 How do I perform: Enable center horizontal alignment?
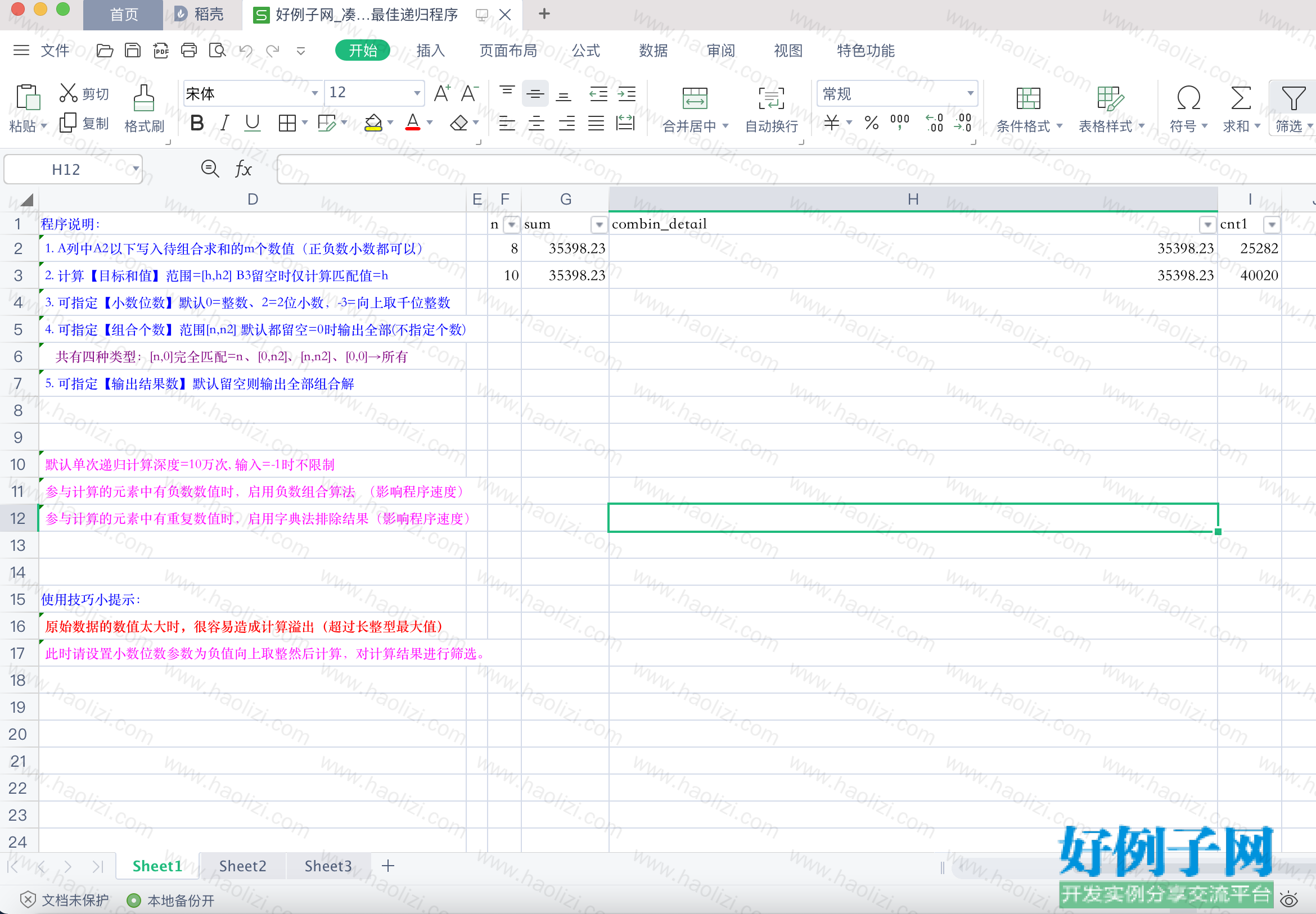[x=537, y=123]
